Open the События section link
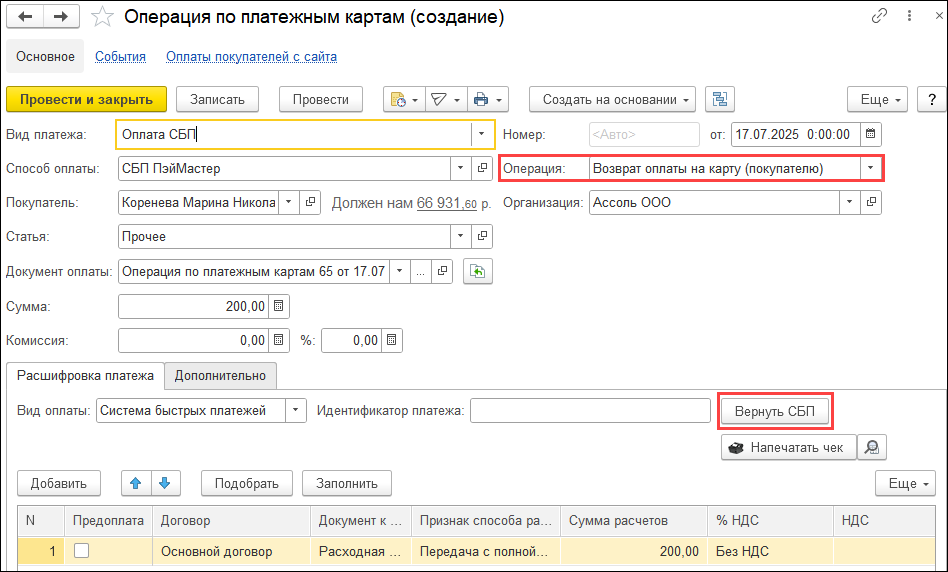 pos(120,56)
